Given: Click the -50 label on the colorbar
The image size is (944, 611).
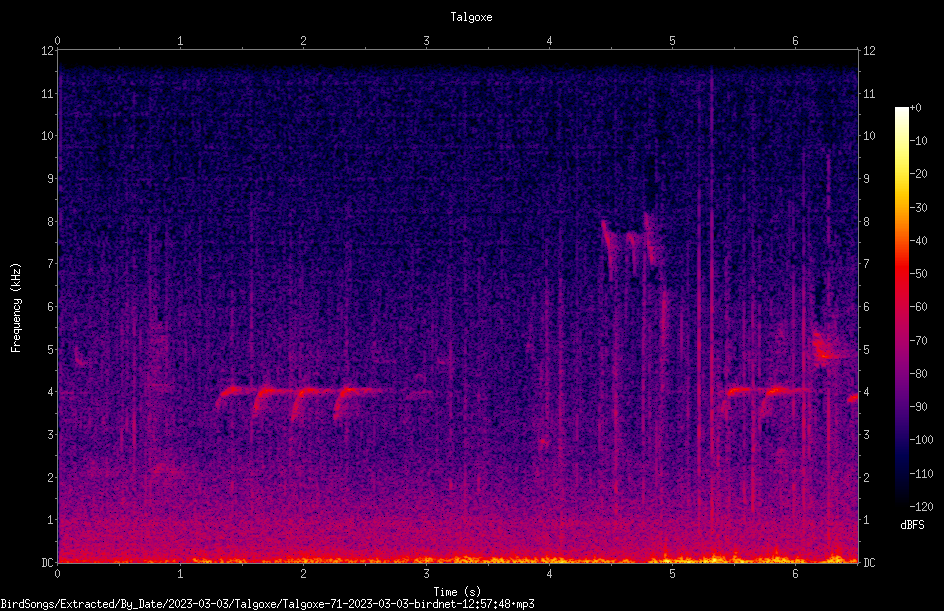Looking at the screenshot, I should pos(919,273).
